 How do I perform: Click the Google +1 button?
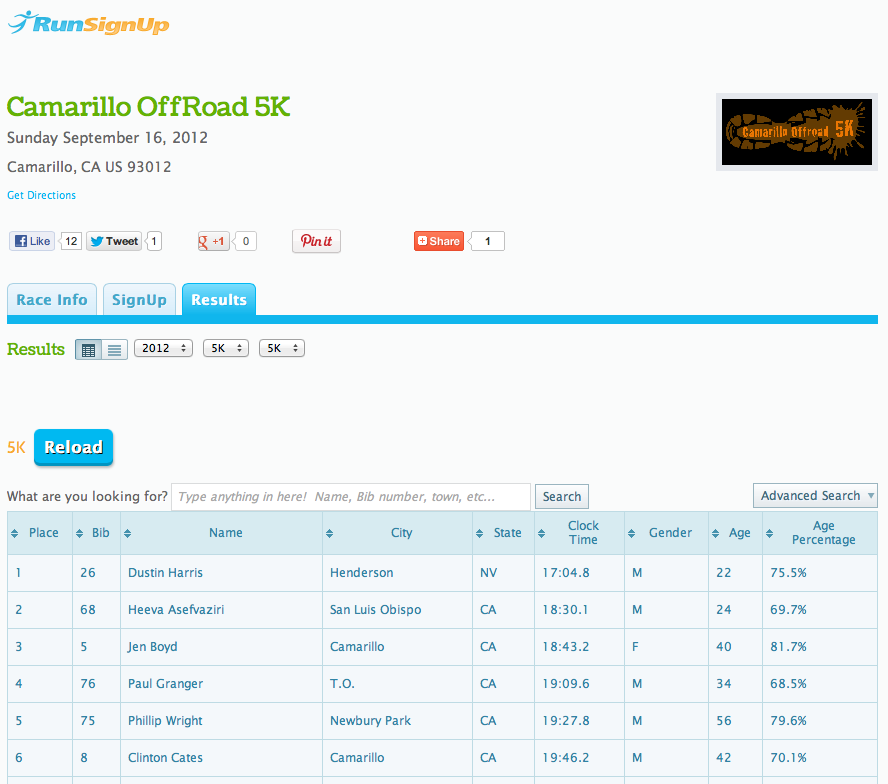(x=213, y=241)
